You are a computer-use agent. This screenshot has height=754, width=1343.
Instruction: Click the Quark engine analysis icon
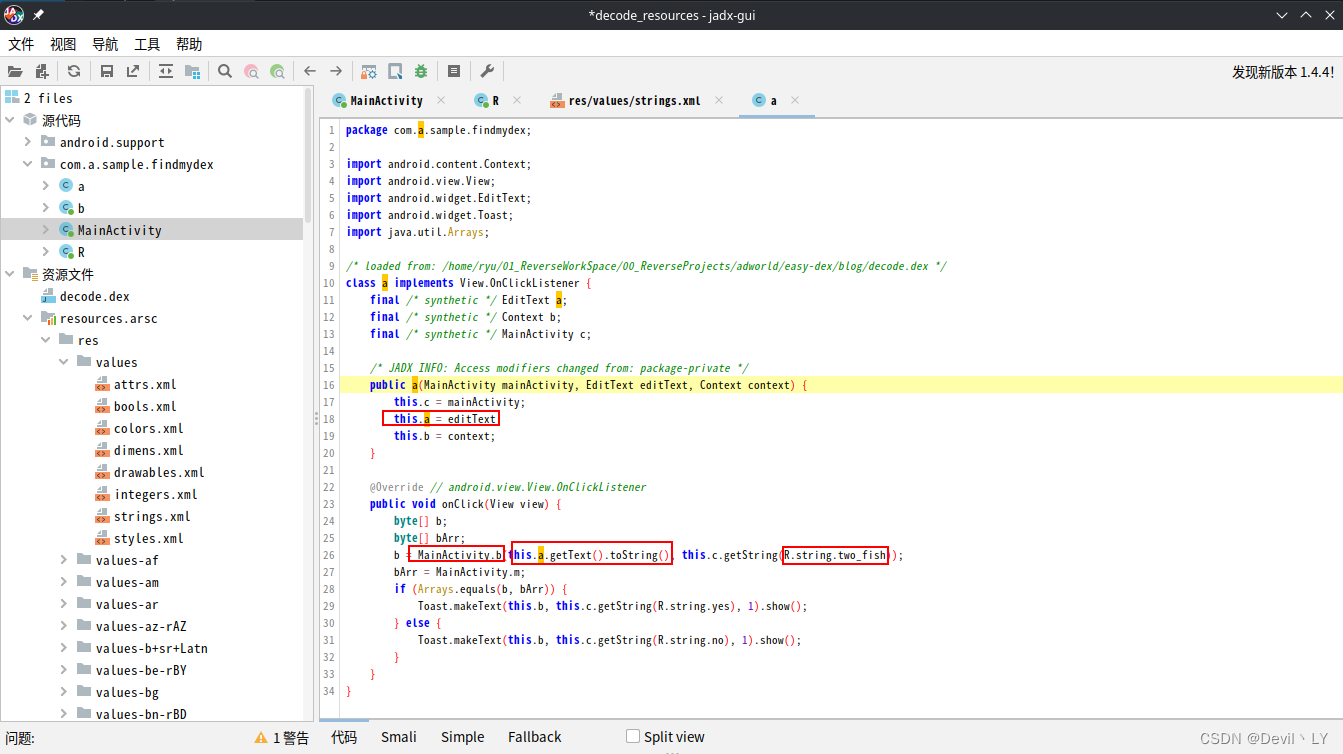(x=395, y=71)
